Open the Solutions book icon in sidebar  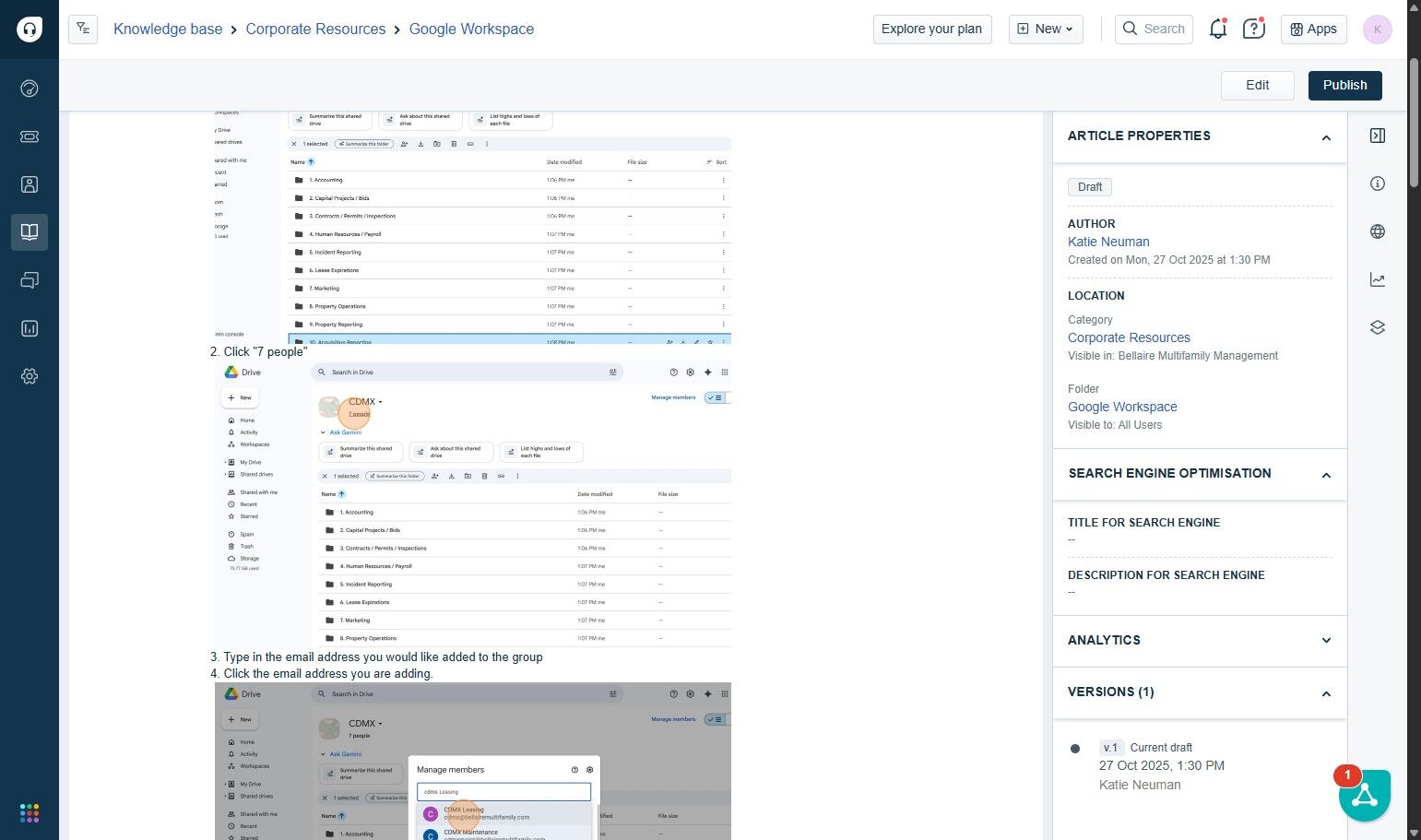click(30, 232)
